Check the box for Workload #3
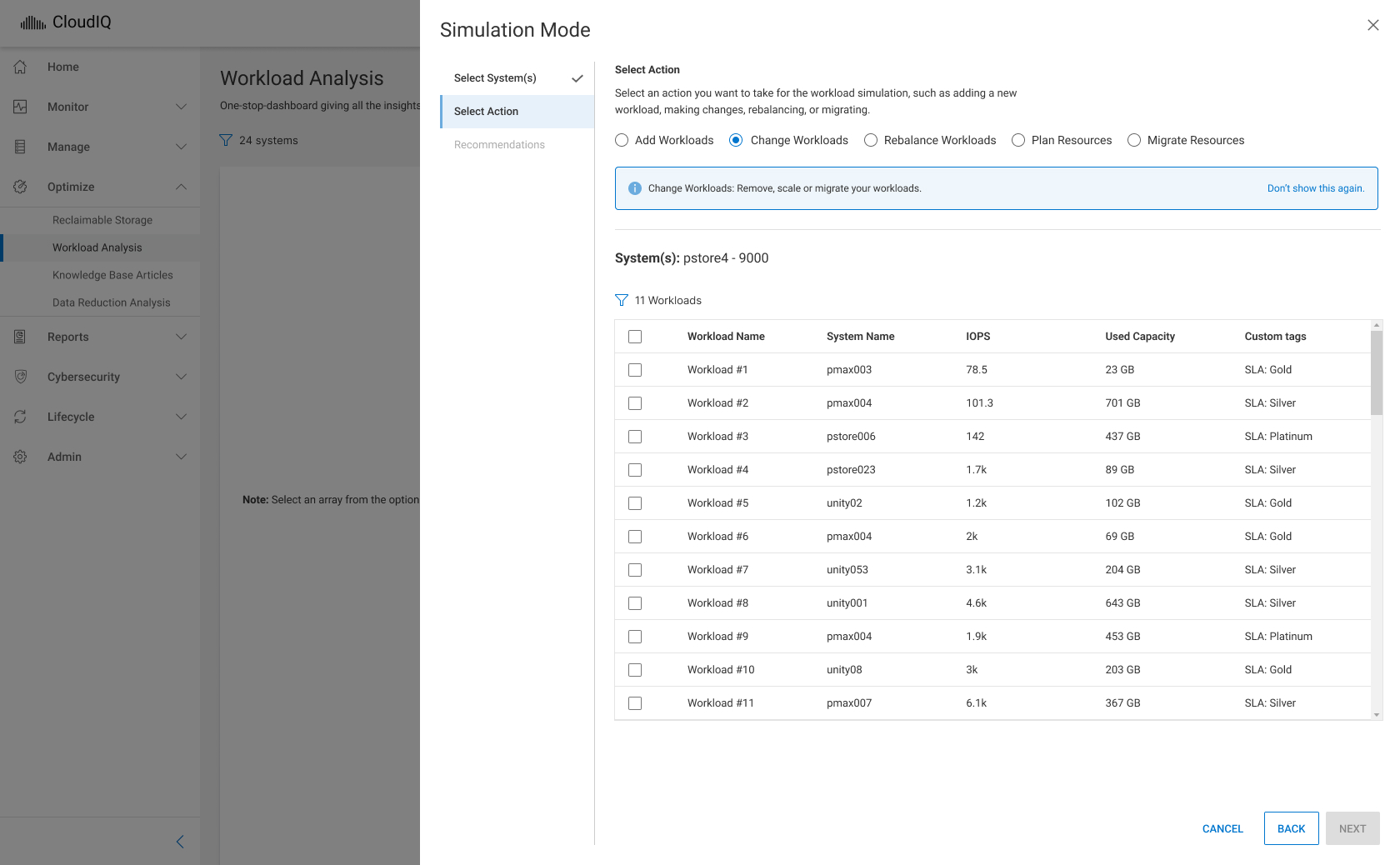 tap(635, 437)
